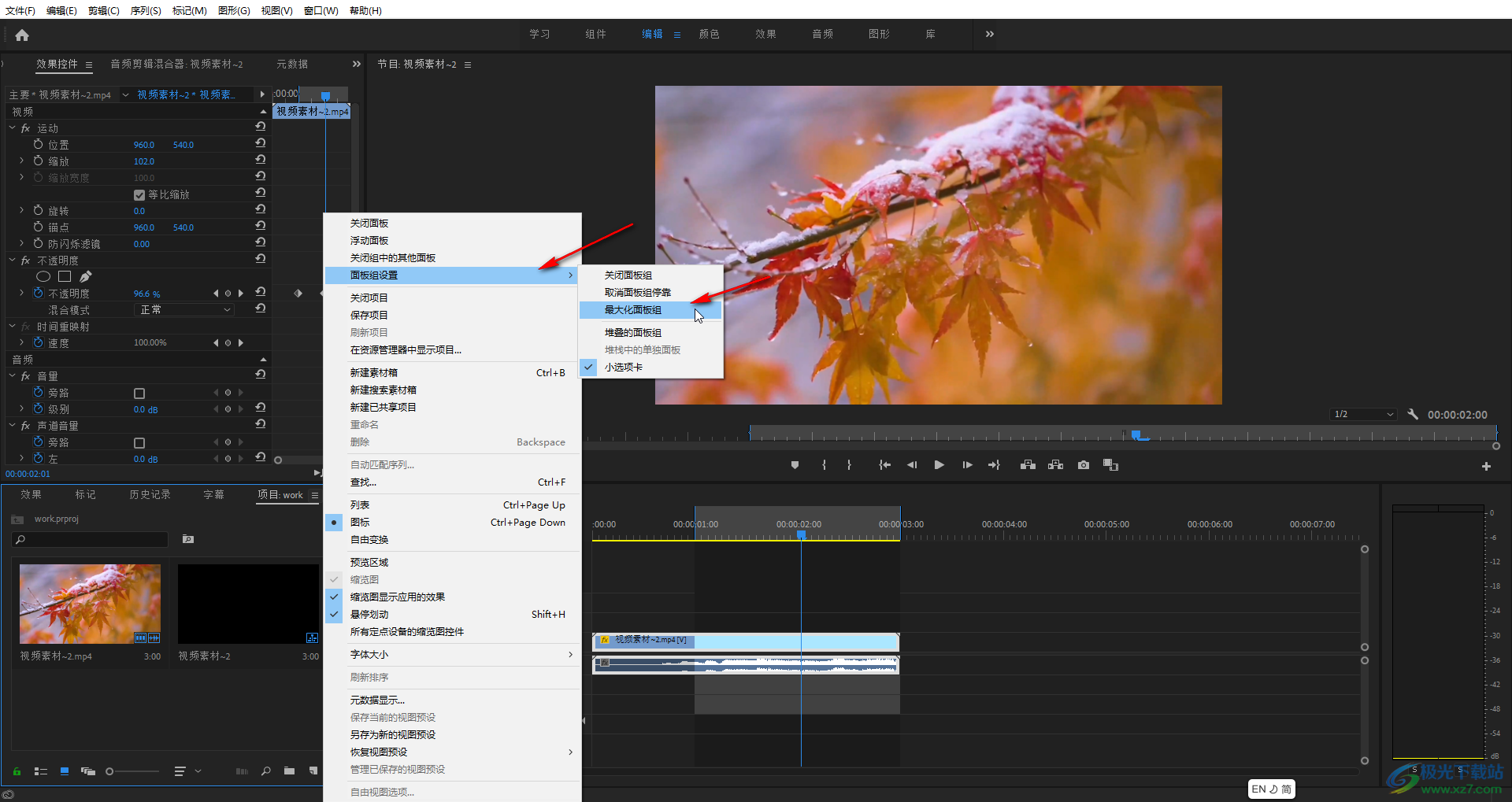The height and width of the screenshot is (802, 1512).
Task: Expand the Time Remapping (时间重映射) group
Action: pos(12,327)
